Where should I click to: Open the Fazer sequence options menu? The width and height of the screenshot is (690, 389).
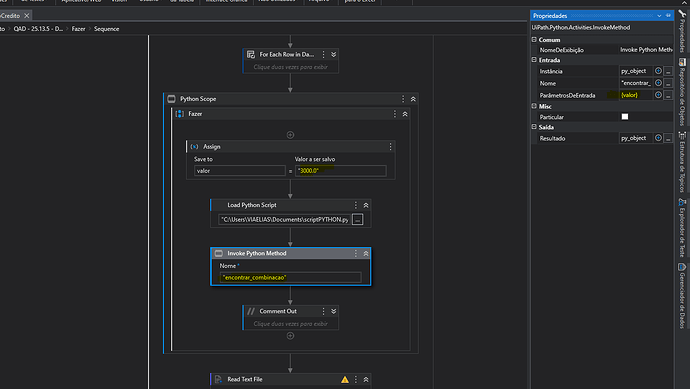pos(395,114)
